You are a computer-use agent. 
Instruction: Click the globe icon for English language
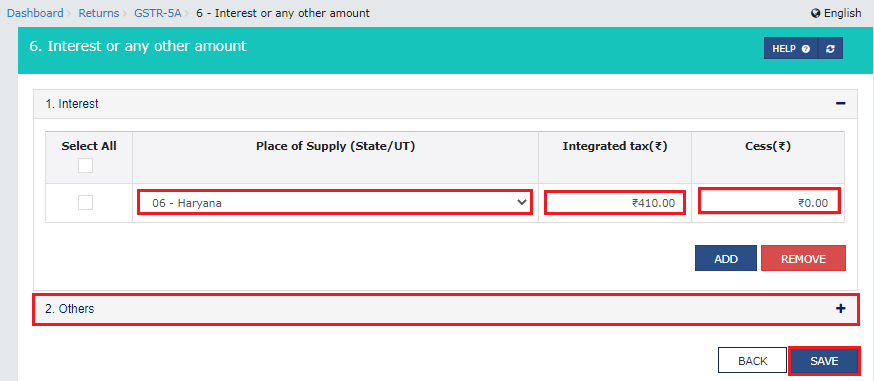815,13
